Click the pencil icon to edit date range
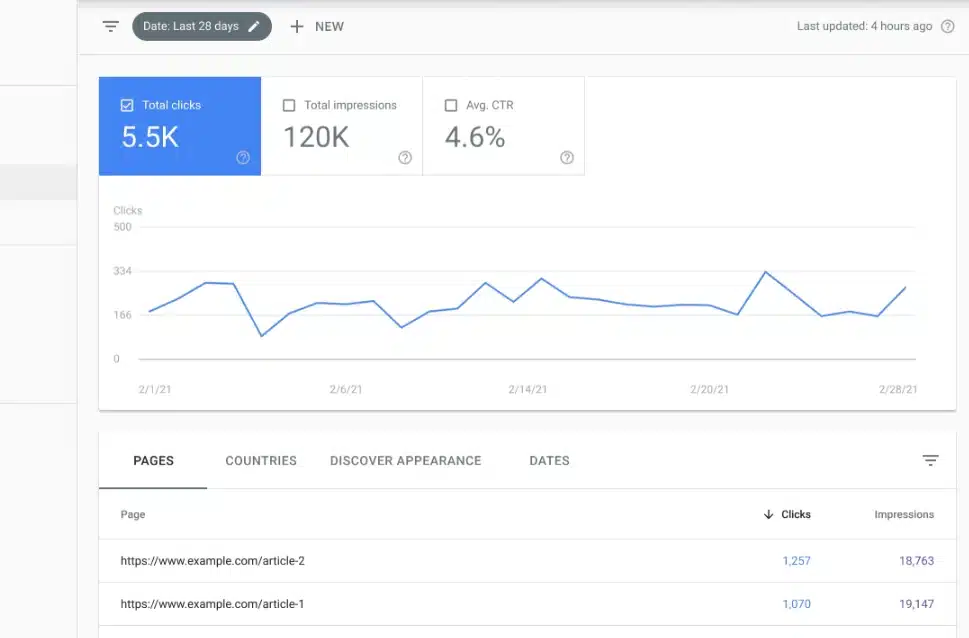The height and width of the screenshot is (638, 969). click(253, 26)
